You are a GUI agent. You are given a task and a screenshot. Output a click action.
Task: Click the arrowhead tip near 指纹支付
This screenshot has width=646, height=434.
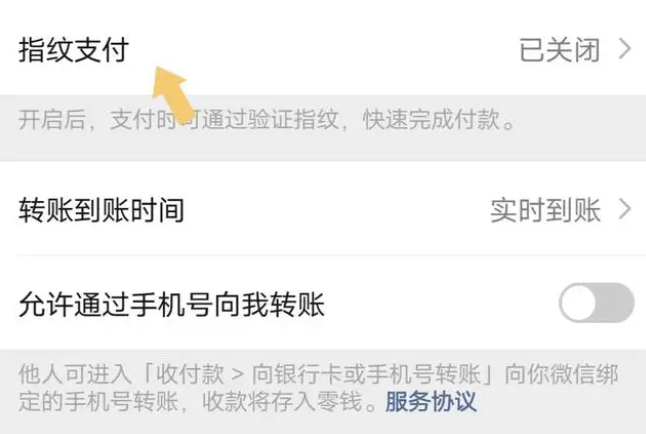158,69
